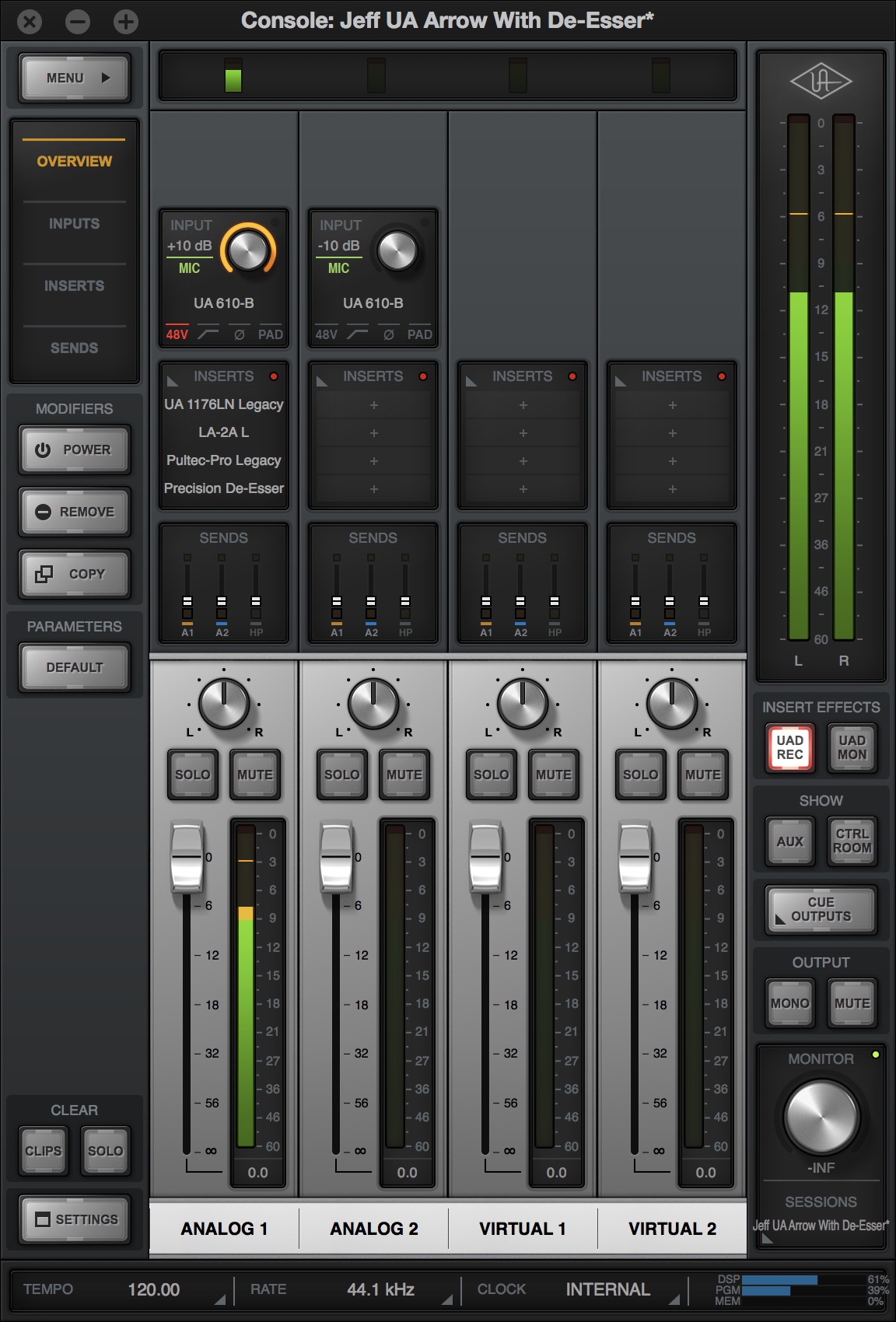This screenshot has width=896, height=1322.
Task: Switch to the Sends view
Action: tap(75, 348)
